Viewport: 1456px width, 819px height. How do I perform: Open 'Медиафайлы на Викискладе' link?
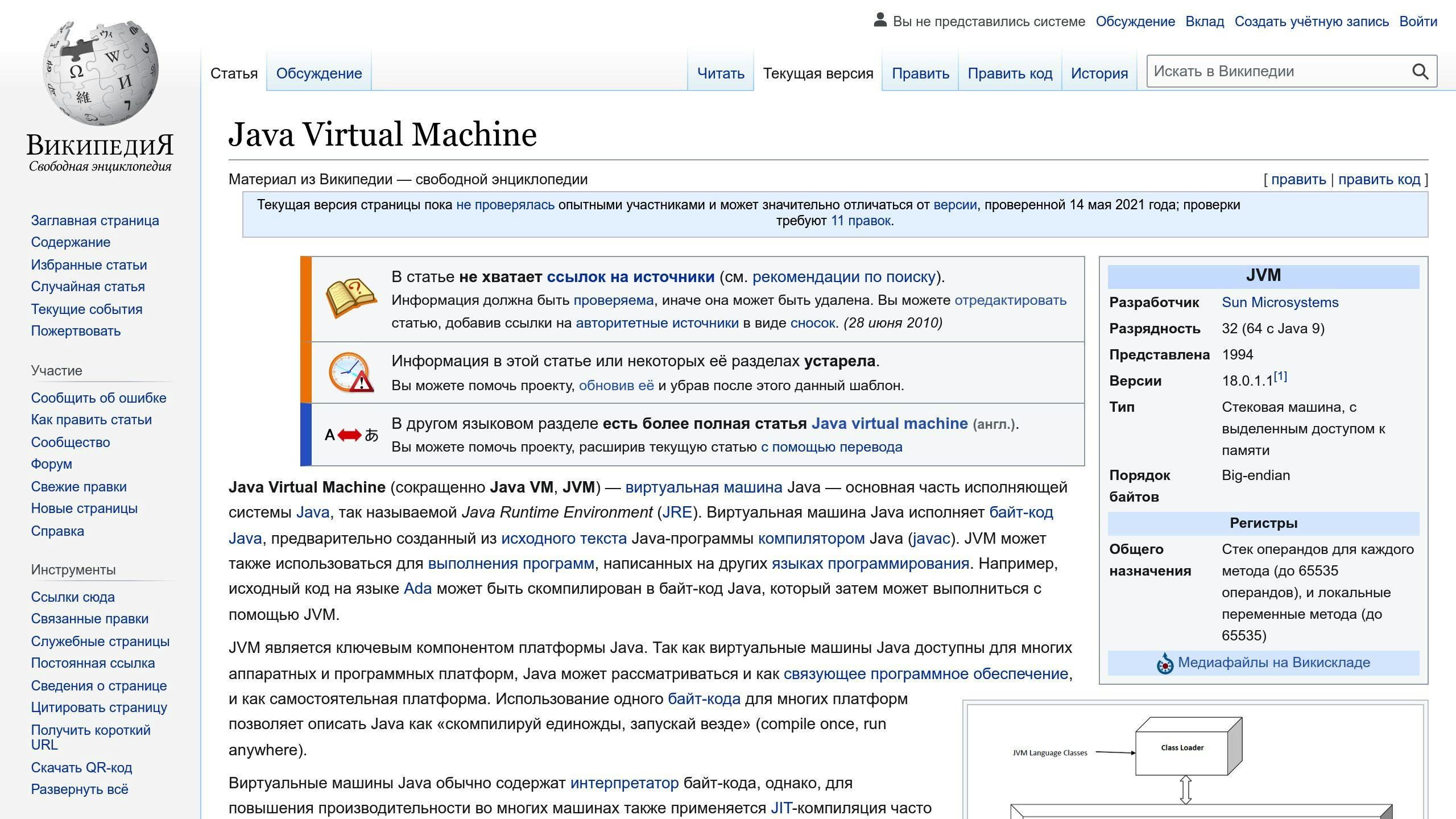point(1273,663)
